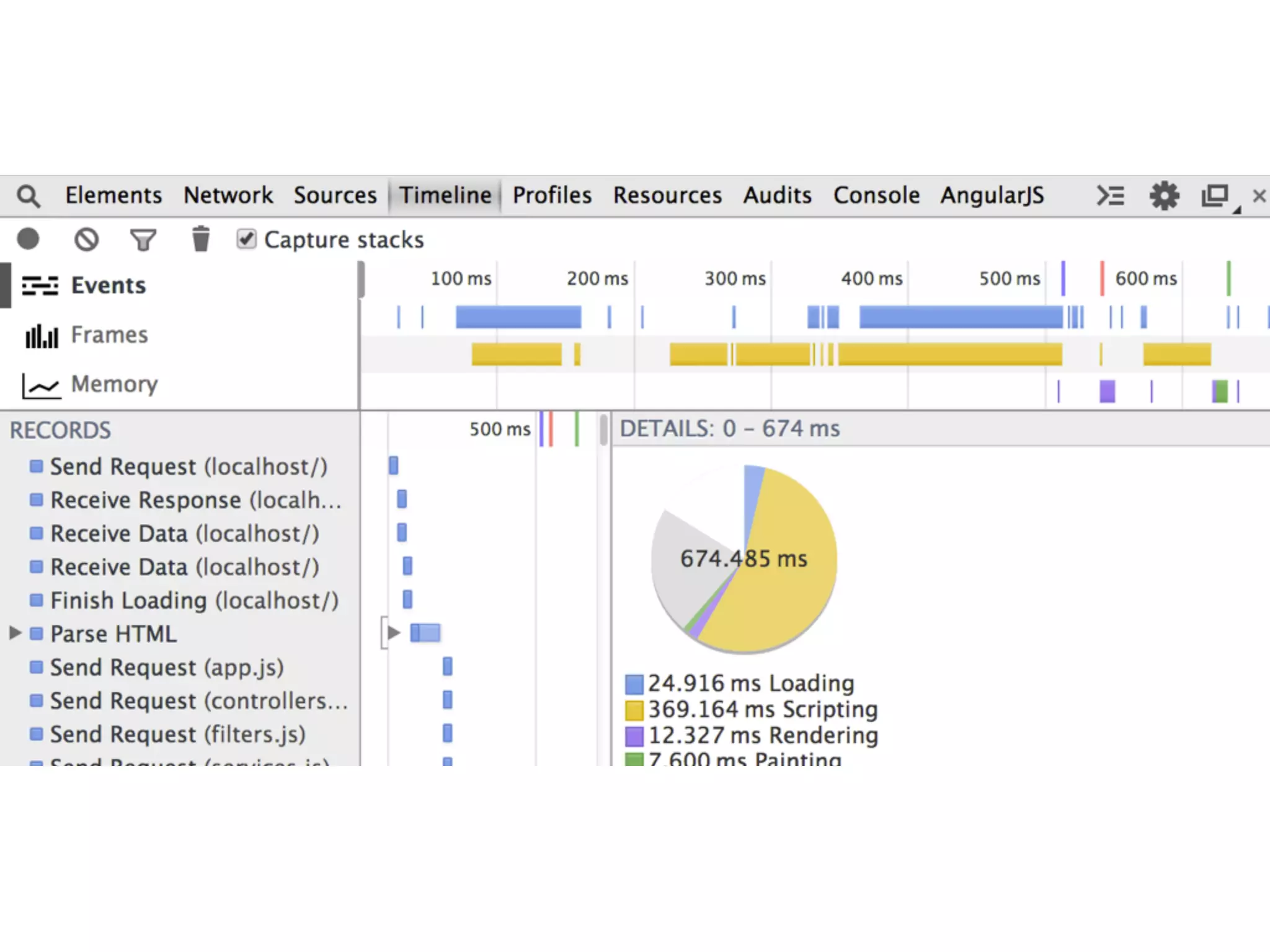Viewport: 1270px width, 952px height.
Task: Open the Network tab
Action: pyautogui.click(x=228, y=196)
